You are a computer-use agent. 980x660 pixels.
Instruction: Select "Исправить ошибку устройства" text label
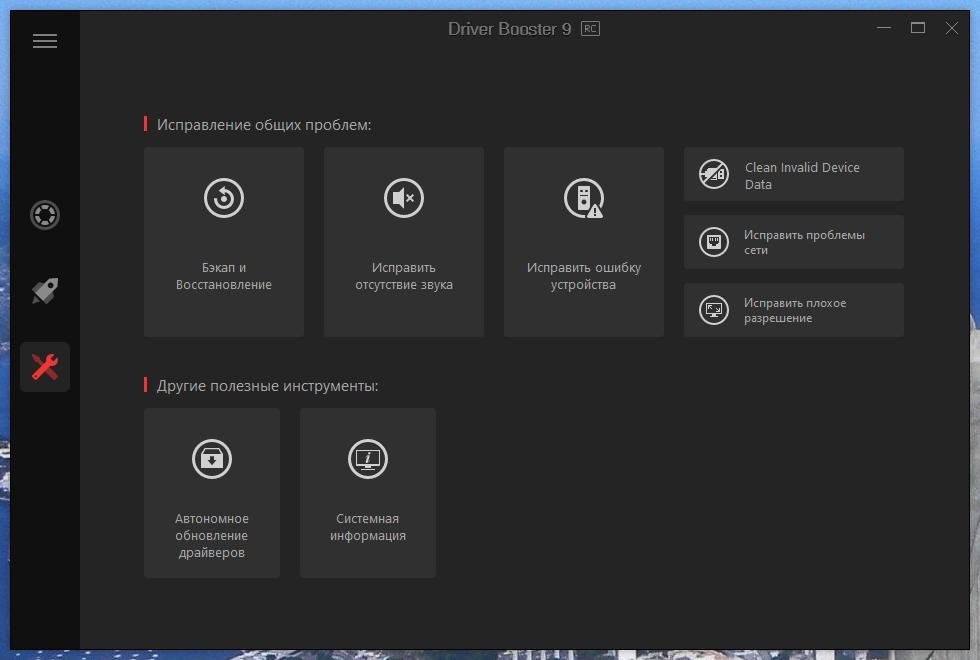coord(584,276)
